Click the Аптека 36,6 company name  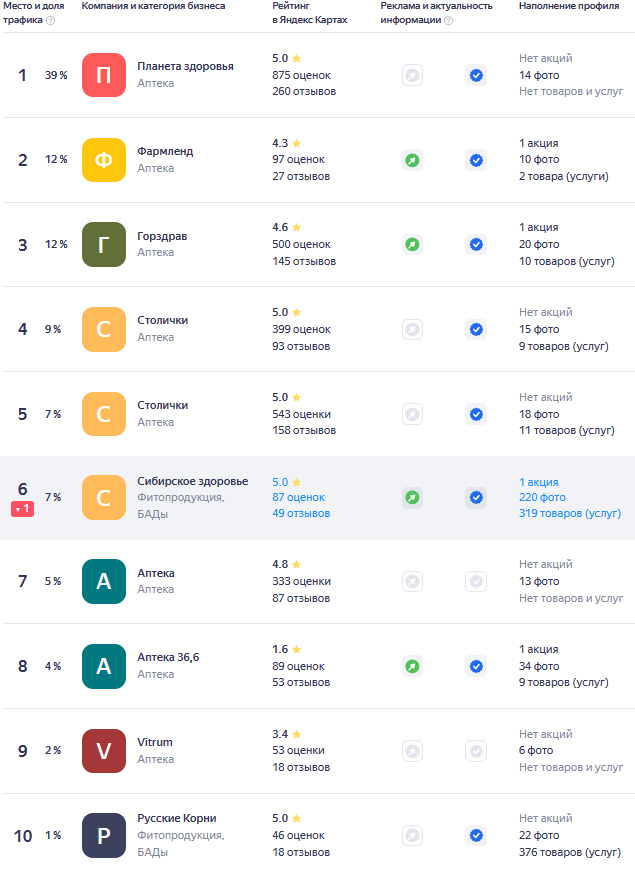tap(168, 657)
